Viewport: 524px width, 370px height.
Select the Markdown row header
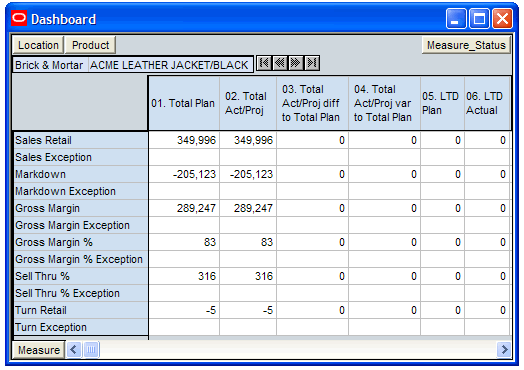pyautogui.click(x=80, y=174)
